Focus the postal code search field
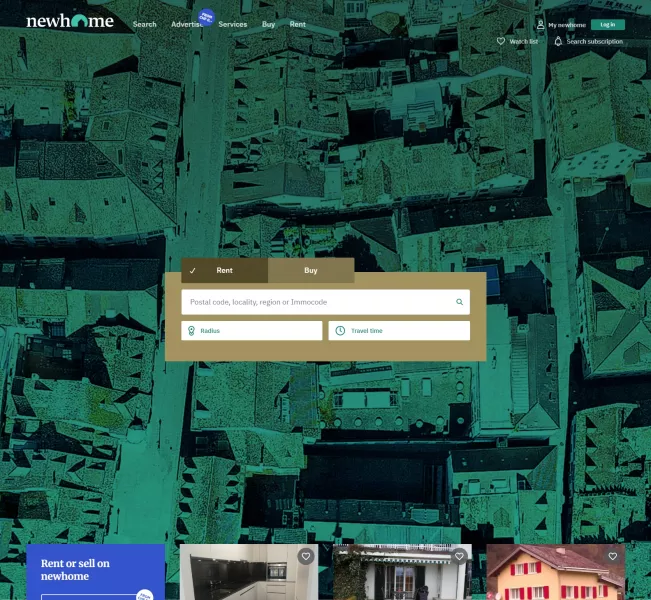The height and width of the screenshot is (600, 651). tap(315, 302)
